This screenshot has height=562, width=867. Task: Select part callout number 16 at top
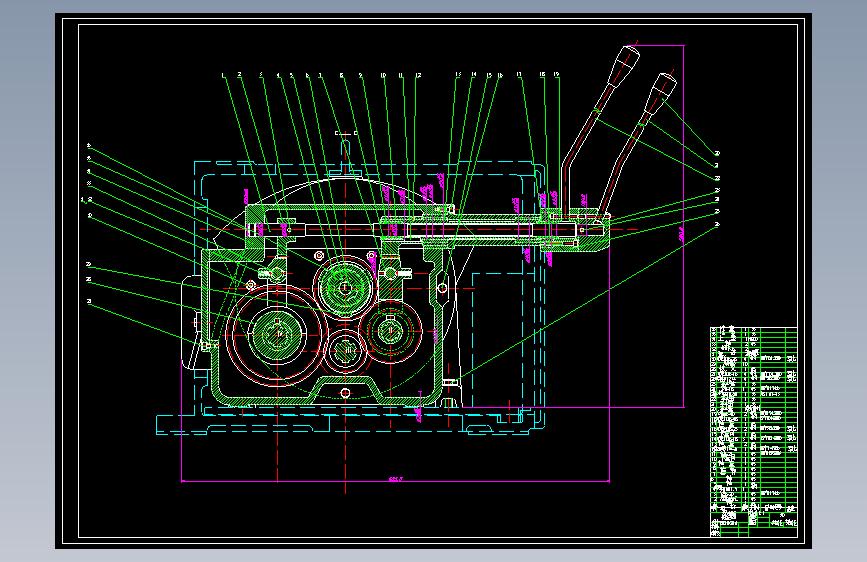point(500,75)
